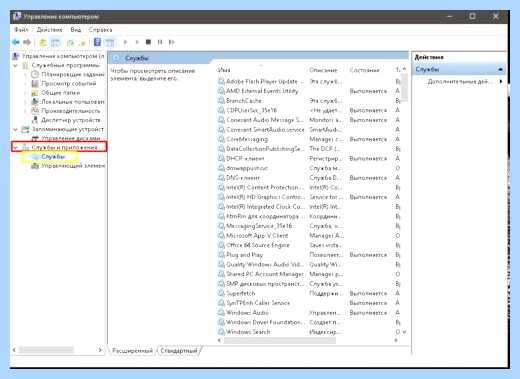The image size is (520, 379).
Task: Expand the Дополнительные действия submenu arrow
Action: [x=501, y=81]
